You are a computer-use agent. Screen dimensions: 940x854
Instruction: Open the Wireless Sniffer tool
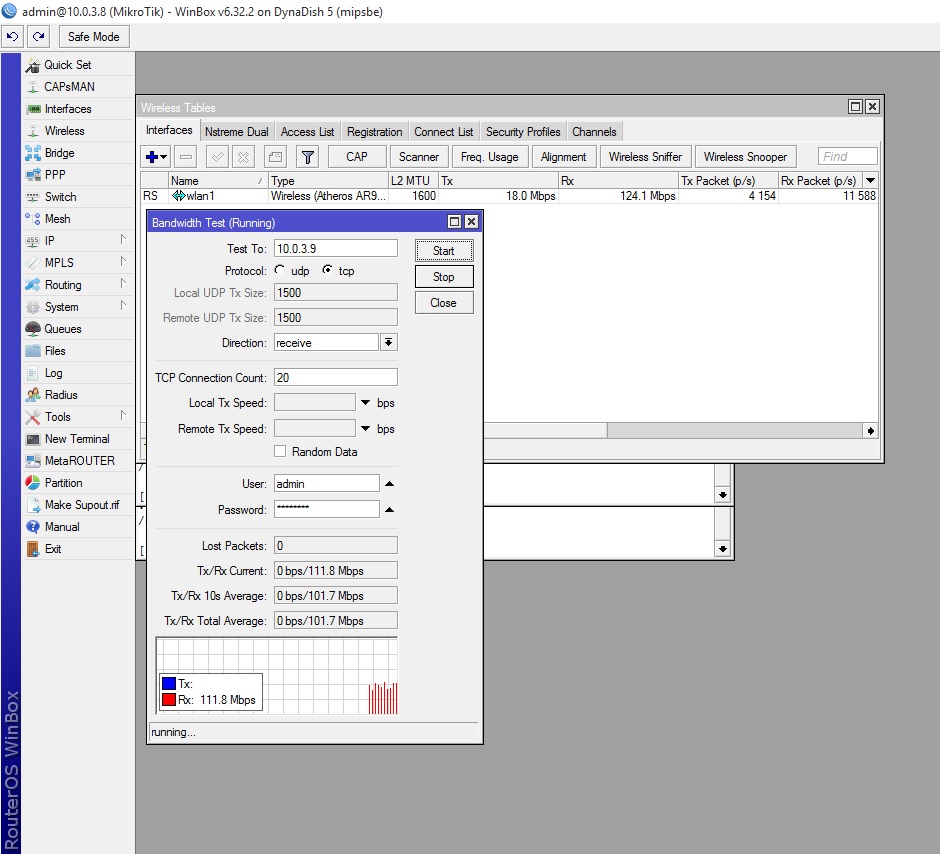tap(646, 157)
